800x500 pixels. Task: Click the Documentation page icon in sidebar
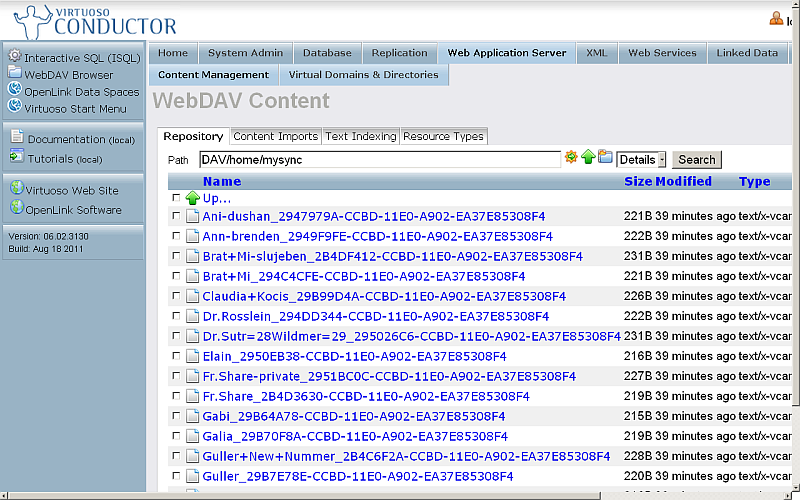click(x=17, y=139)
